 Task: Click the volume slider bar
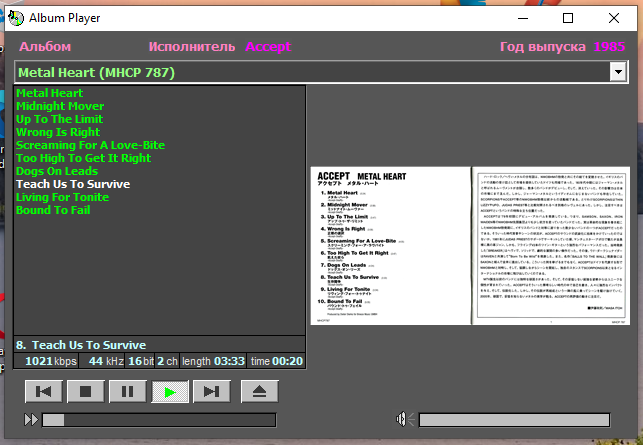click(514, 420)
